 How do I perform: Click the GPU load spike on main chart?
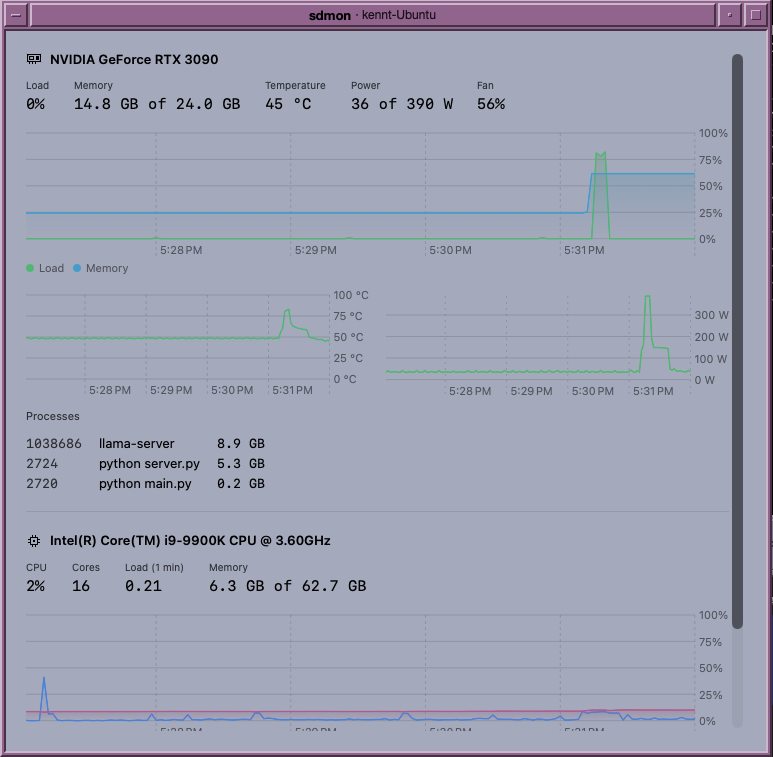pos(600,156)
